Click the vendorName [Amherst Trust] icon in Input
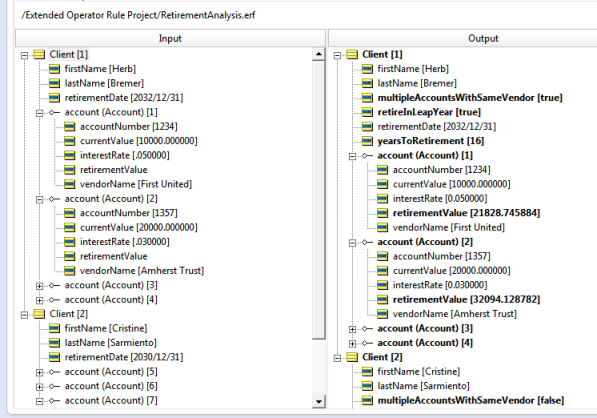 (70, 271)
